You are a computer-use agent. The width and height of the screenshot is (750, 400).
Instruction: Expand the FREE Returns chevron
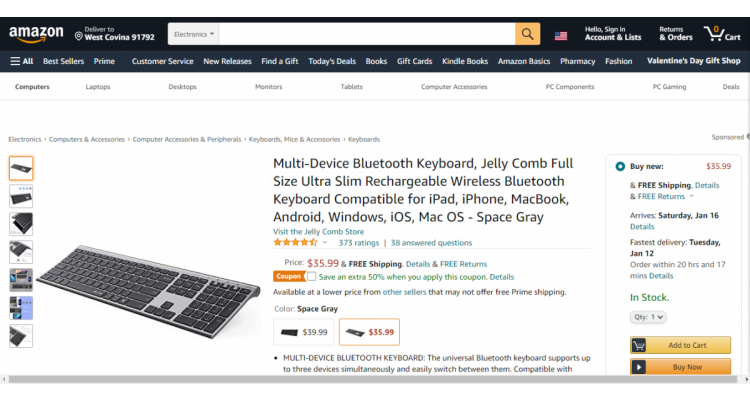pos(691,196)
